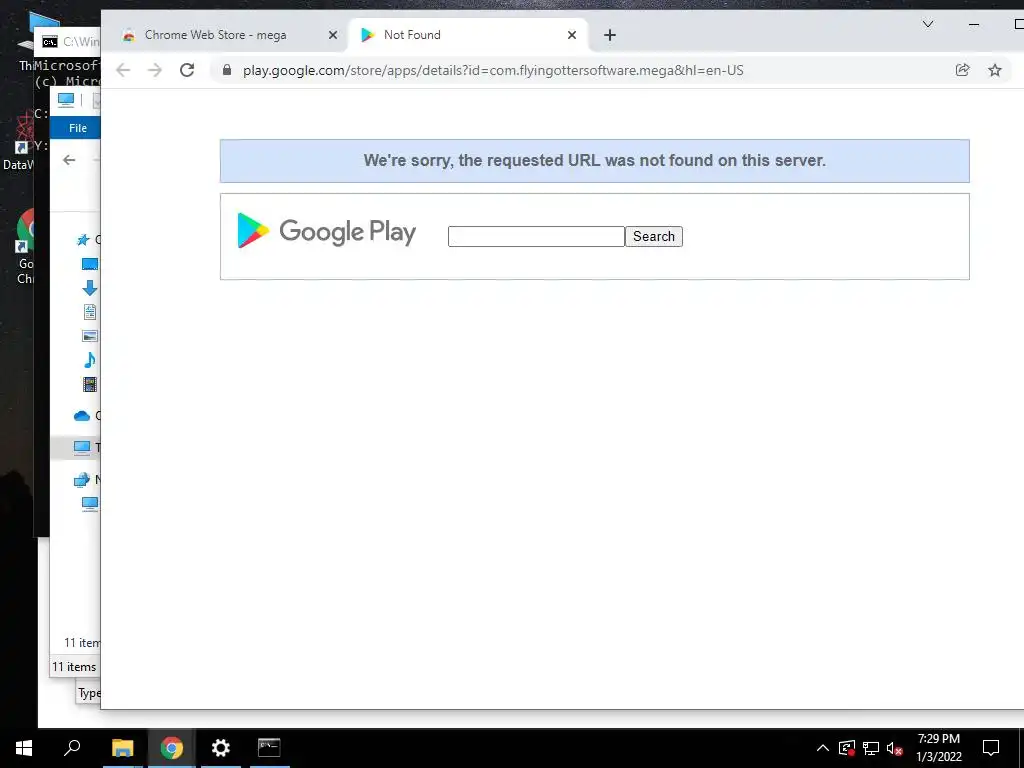
Task: Click the Chrome icon on the taskbar
Action: coord(172,748)
